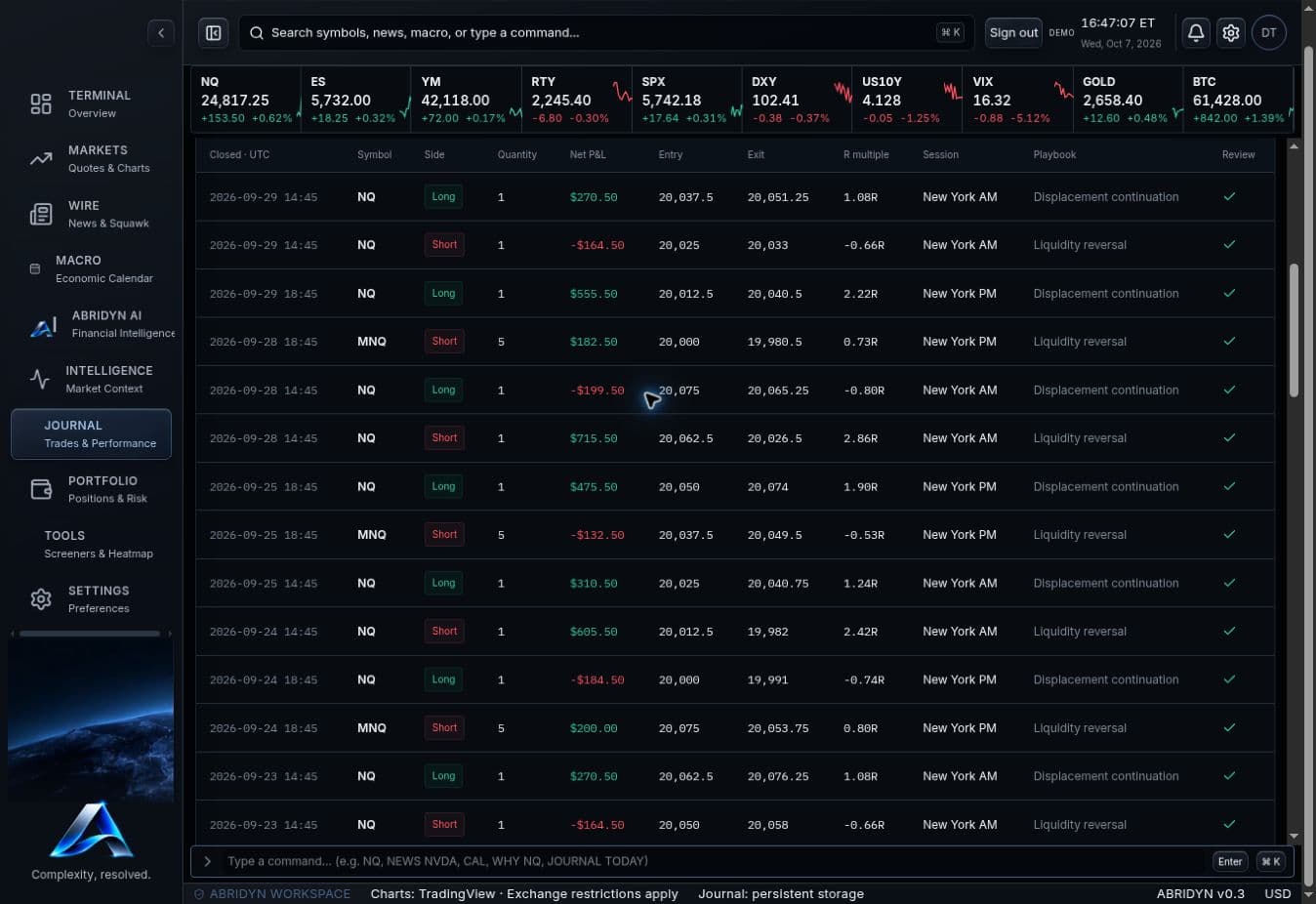
Task: Click the journal table vertical scrollbar thumb
Action: [1294, 330]
